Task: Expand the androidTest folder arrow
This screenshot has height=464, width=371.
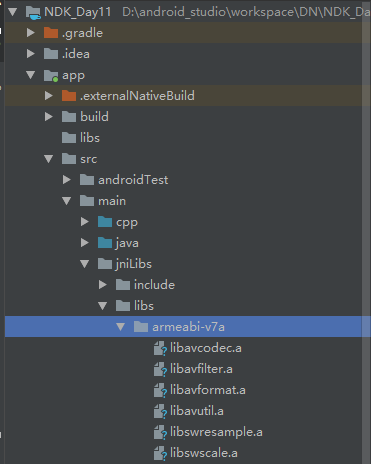Action: tap(67, 180)
